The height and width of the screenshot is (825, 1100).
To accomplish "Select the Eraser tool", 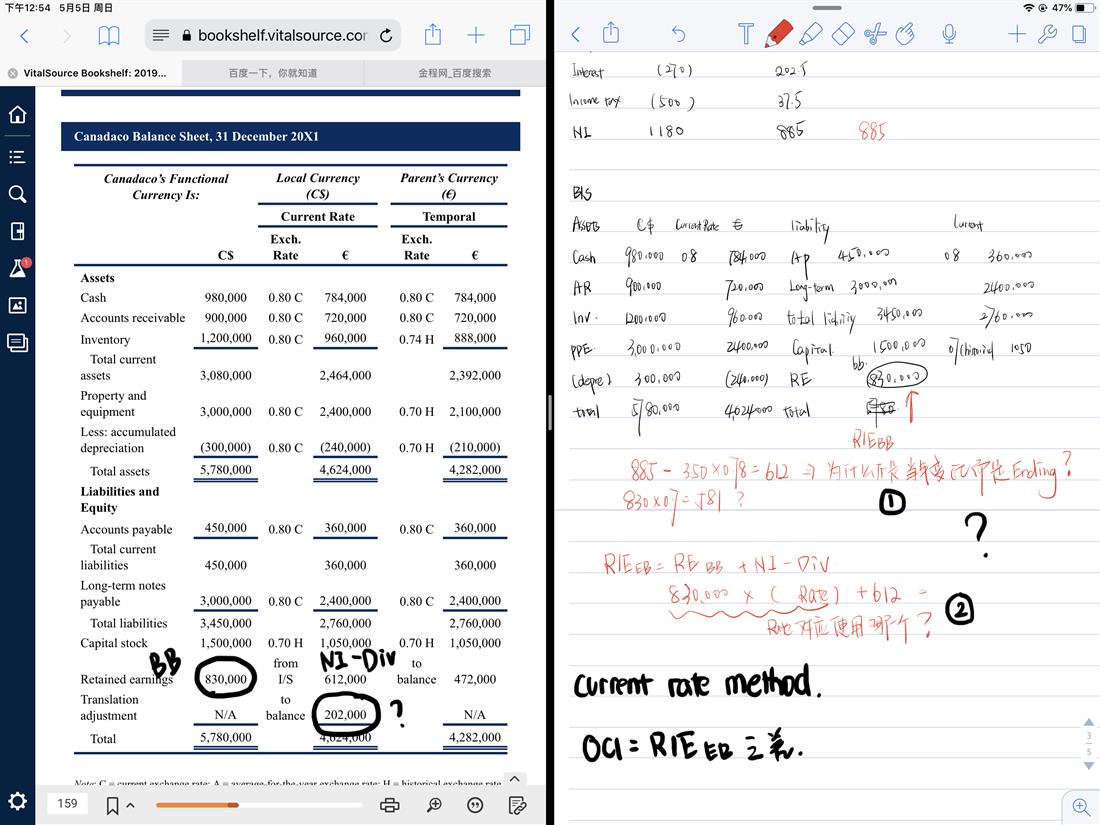I will pyautogui.click(x=843, y=34).
